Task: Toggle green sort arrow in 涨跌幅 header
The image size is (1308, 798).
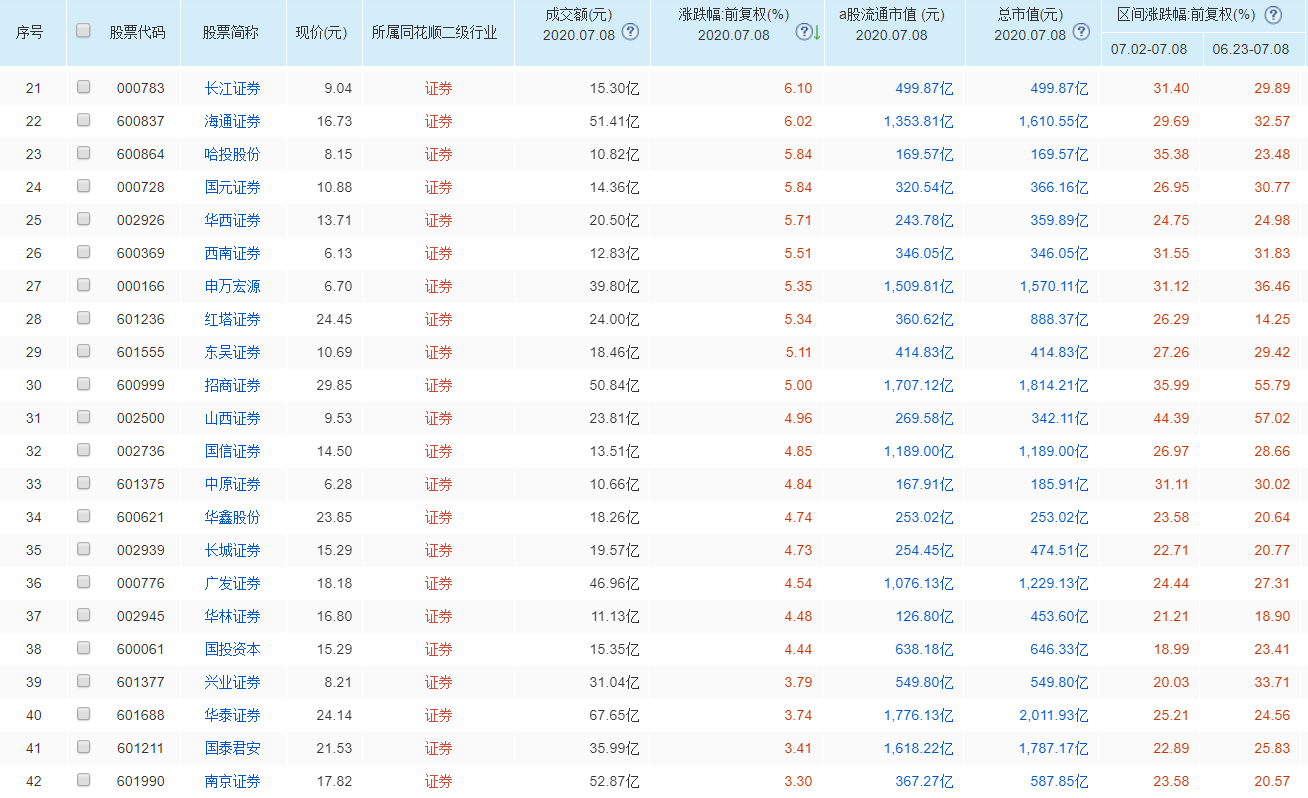Action: coord(816,32)
